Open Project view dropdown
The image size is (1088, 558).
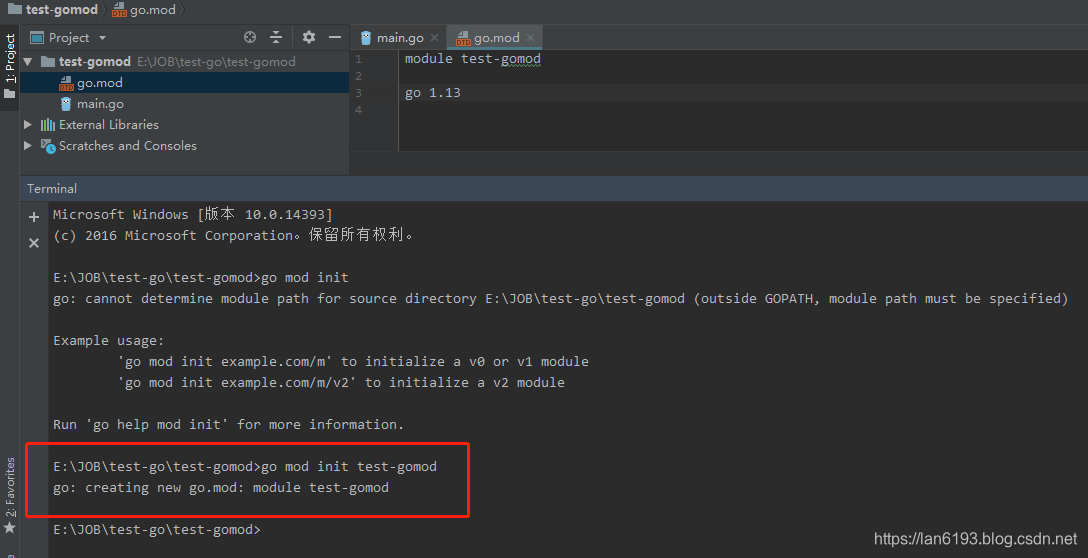(103, 38)
